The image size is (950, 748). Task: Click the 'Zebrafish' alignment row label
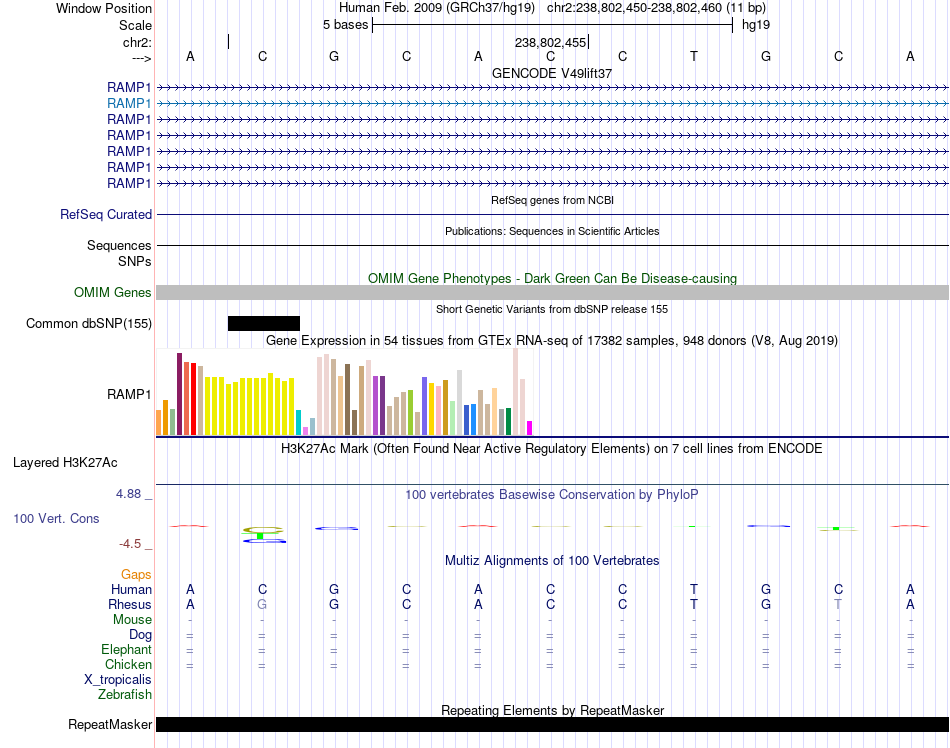click(x=125, y=695)
